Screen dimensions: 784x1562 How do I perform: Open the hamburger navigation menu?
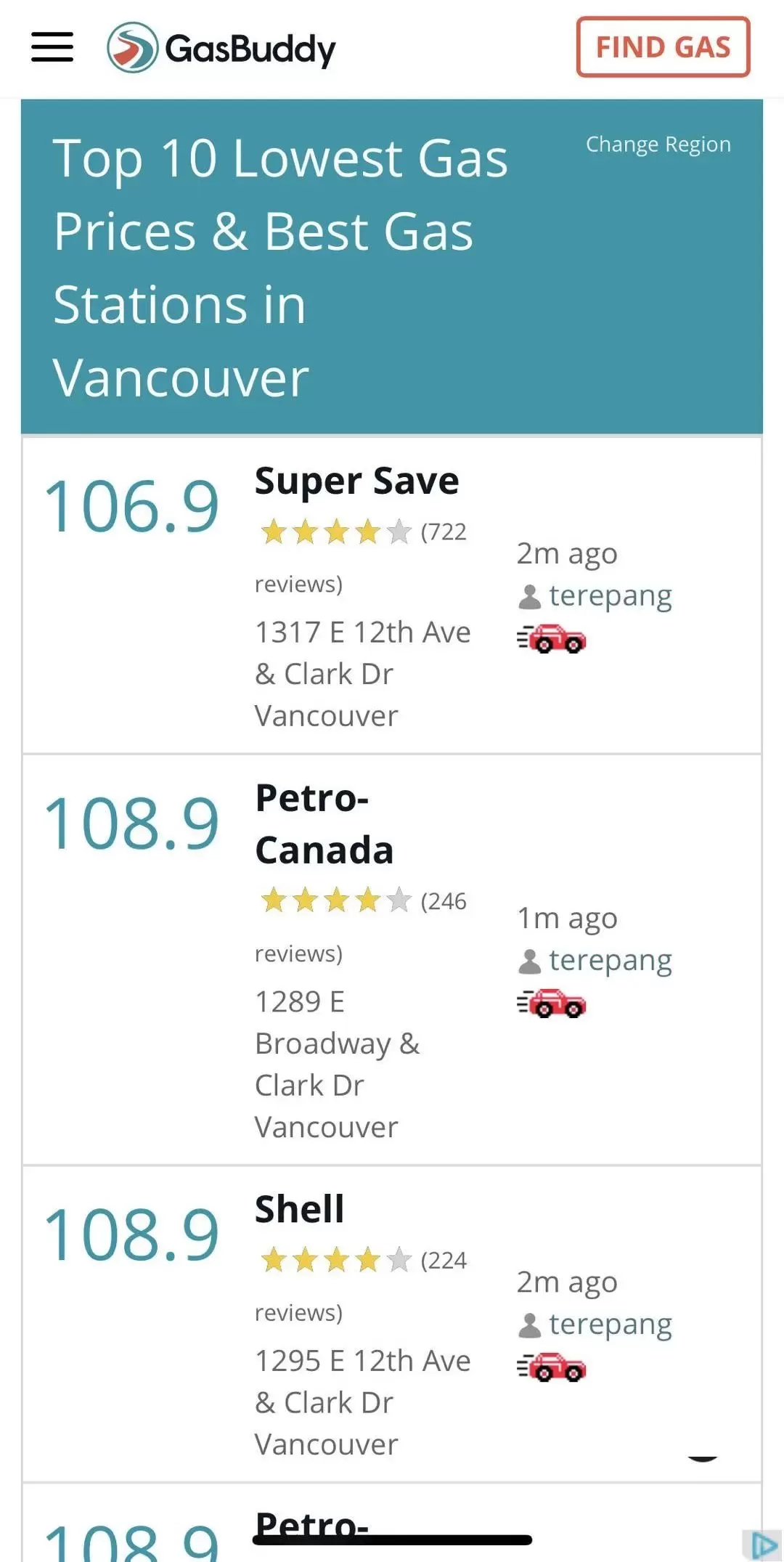52,47
